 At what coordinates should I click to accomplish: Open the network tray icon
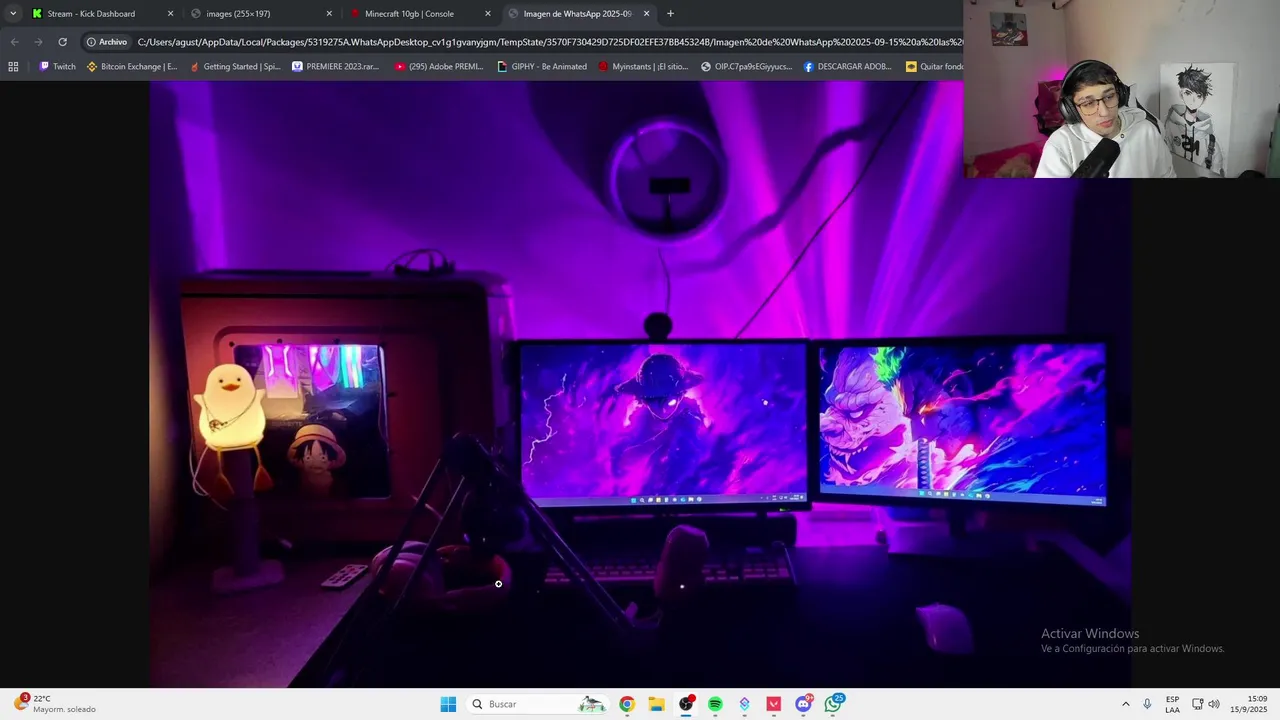coord(1198,704)
